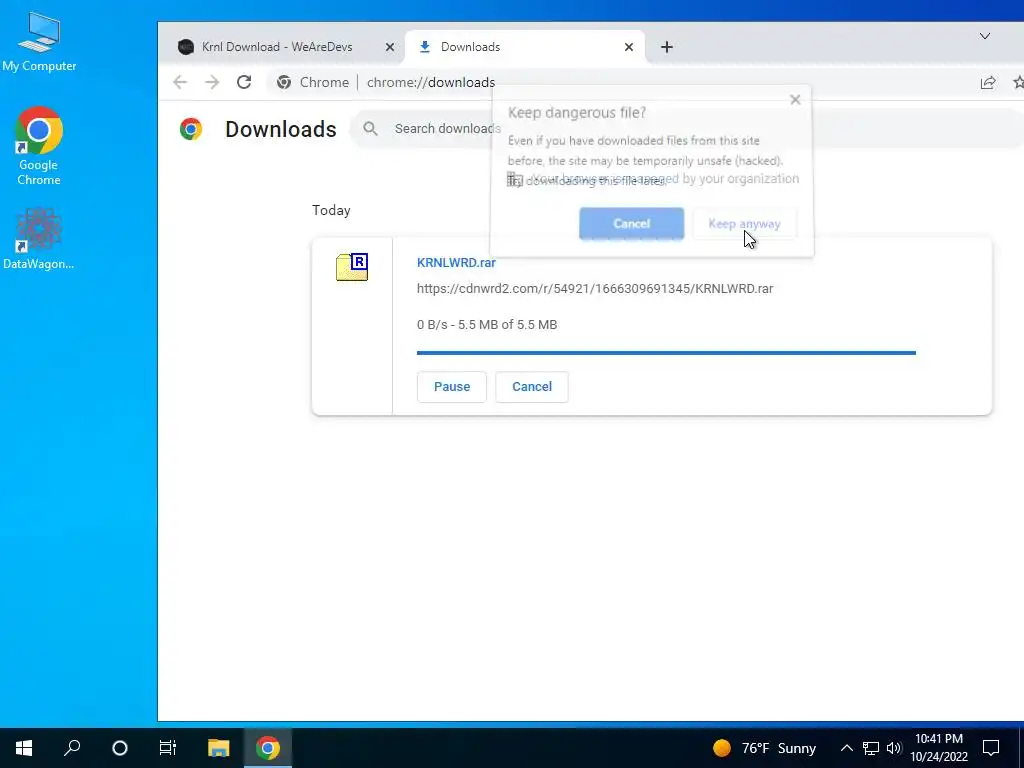Viewport: 1024px width, 768px height.
Task: Cancel the KRNLWRD.rar download
Action: tap(532, 387)
